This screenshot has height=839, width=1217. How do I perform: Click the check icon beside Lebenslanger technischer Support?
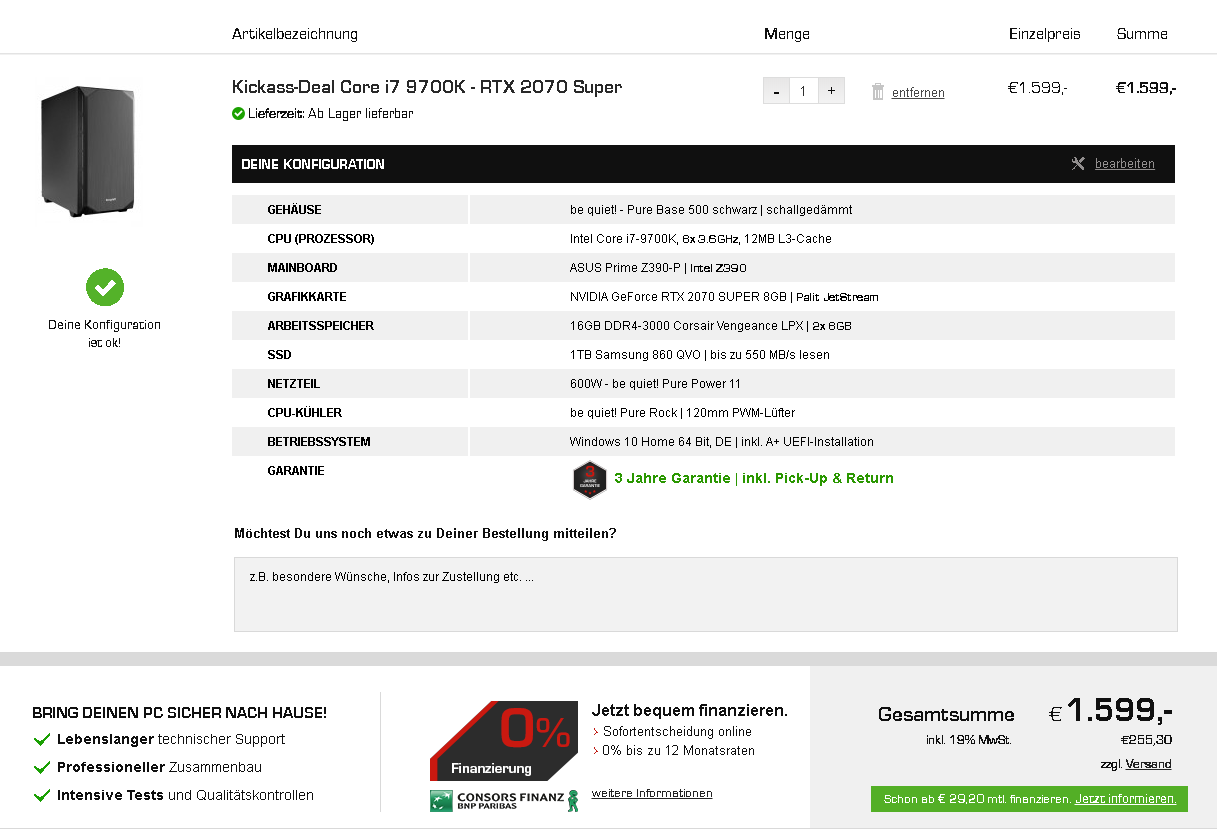pyautogui.click(x=42, y=739)
